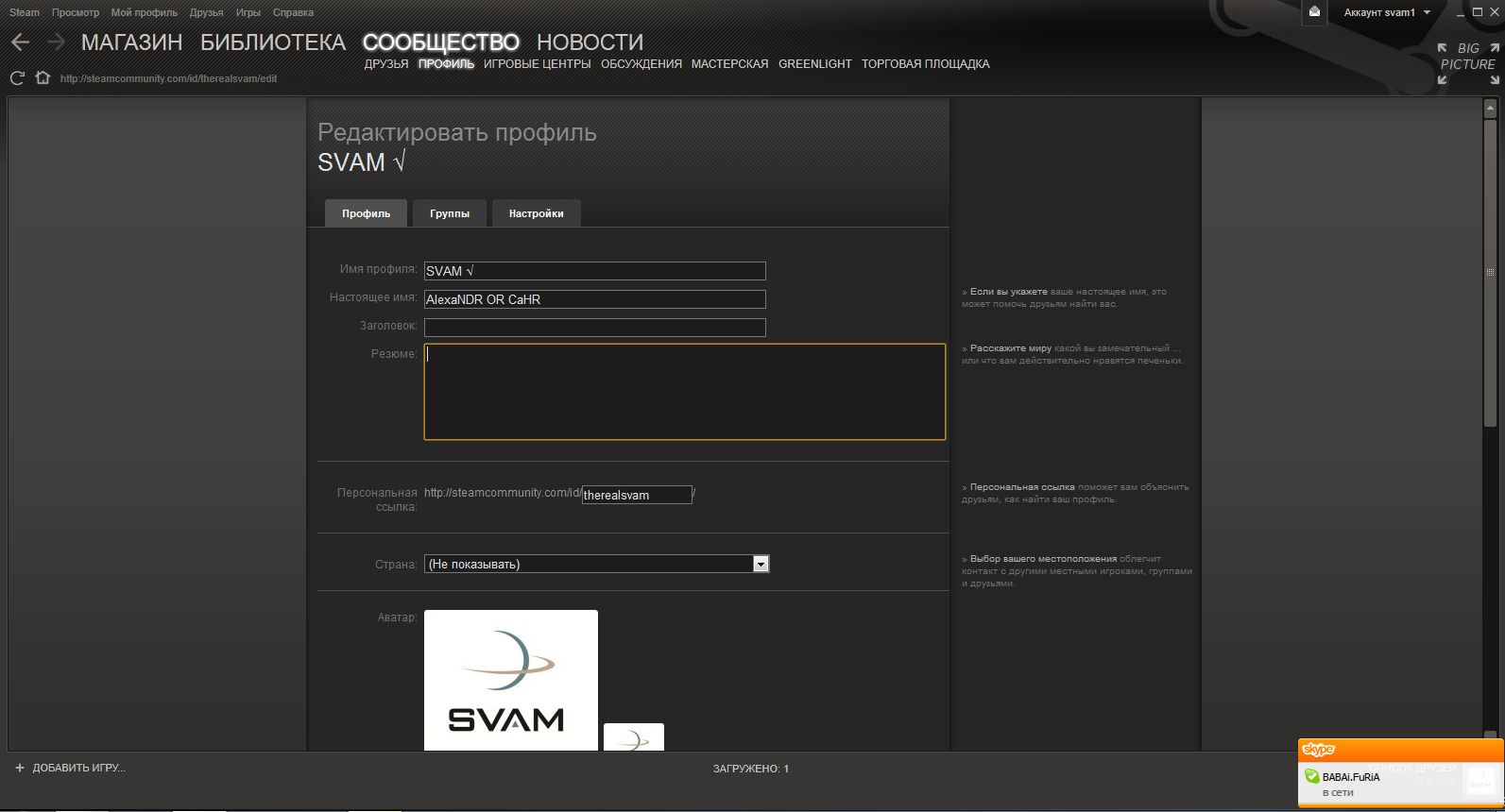
Task: Go to МАГАЗИН section
Action: (x=132, y=42)
